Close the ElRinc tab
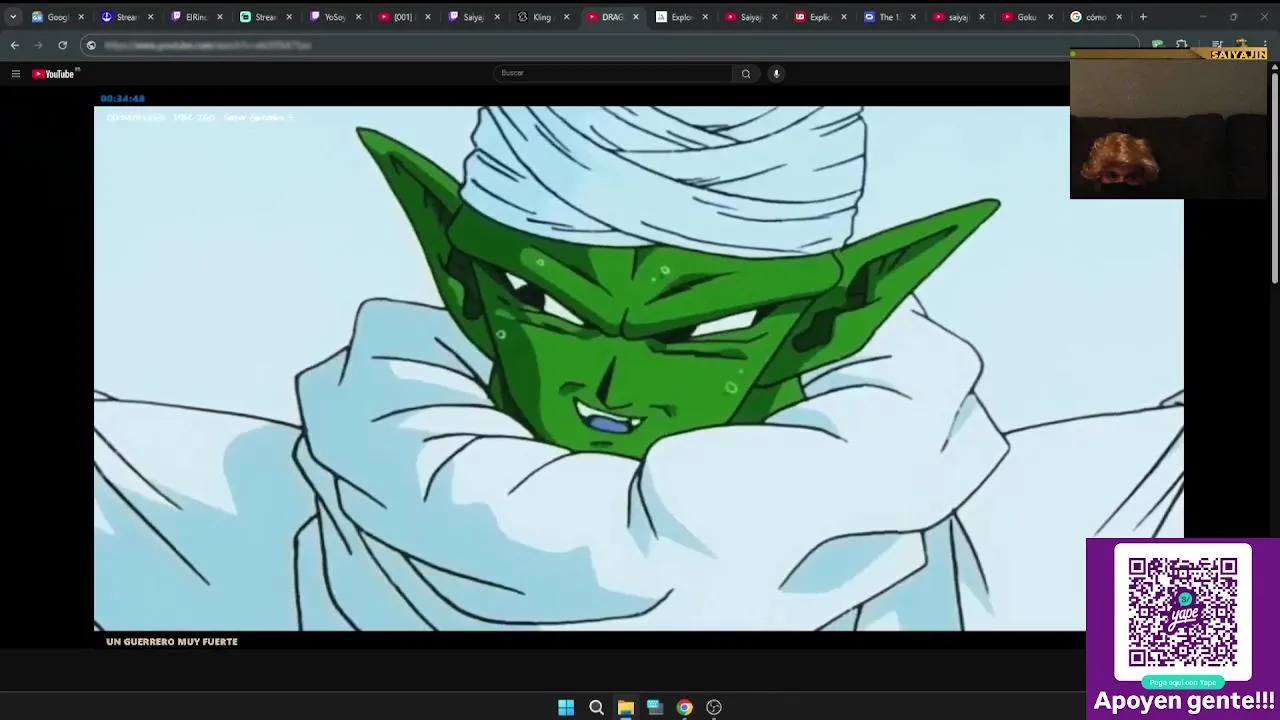Viewport: 1280px width, 720px height. click(x=220, y=17)
